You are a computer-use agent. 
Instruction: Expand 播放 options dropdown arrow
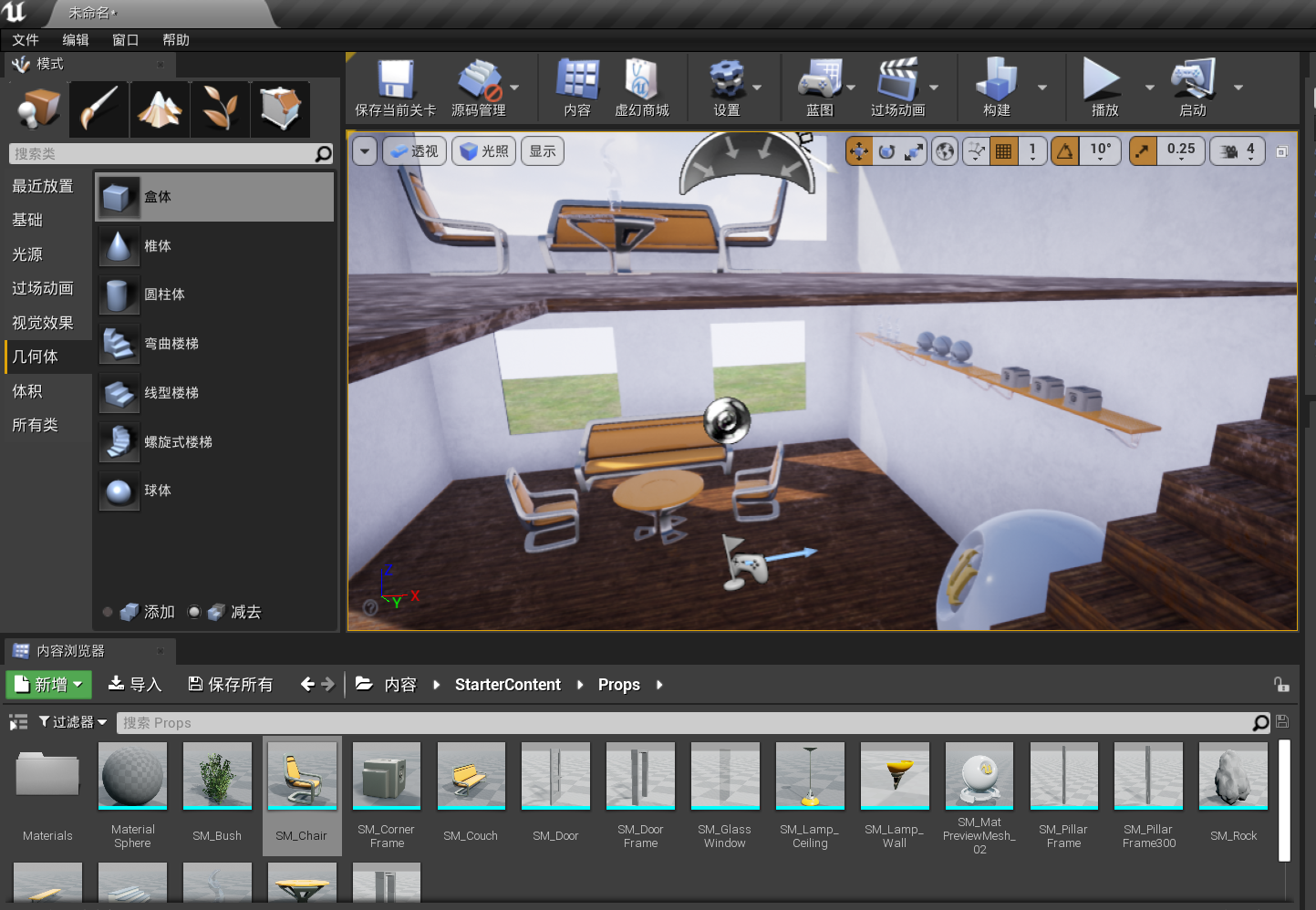pyautogui.click(x=1149, y=88)
